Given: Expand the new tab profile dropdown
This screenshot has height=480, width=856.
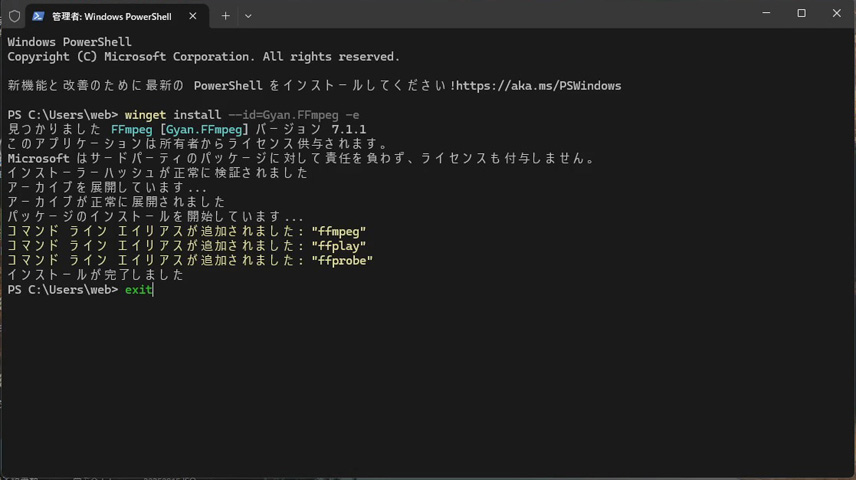Looking at the screenshot, I should coord(248,16).
